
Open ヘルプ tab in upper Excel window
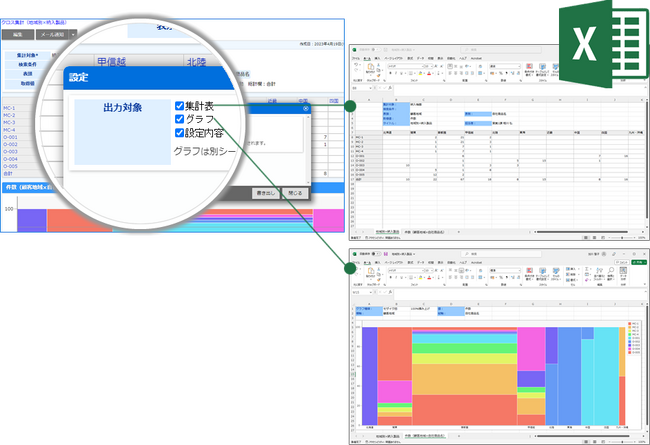tap(463, 58)
